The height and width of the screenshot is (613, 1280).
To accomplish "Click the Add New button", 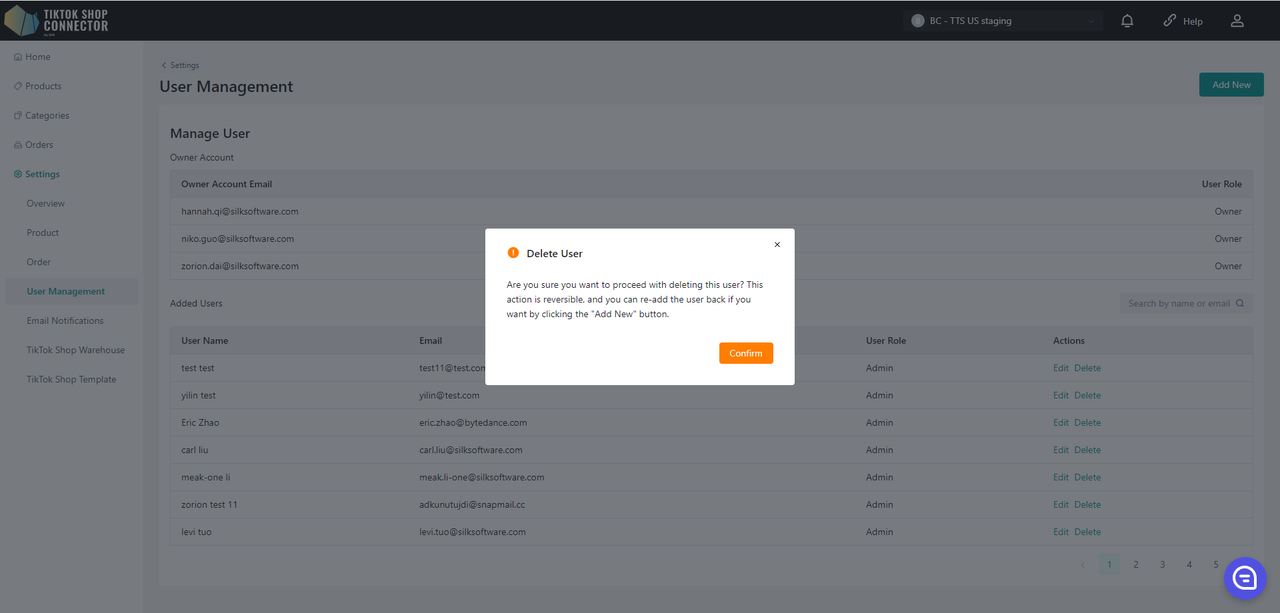I will point(1230,85).
